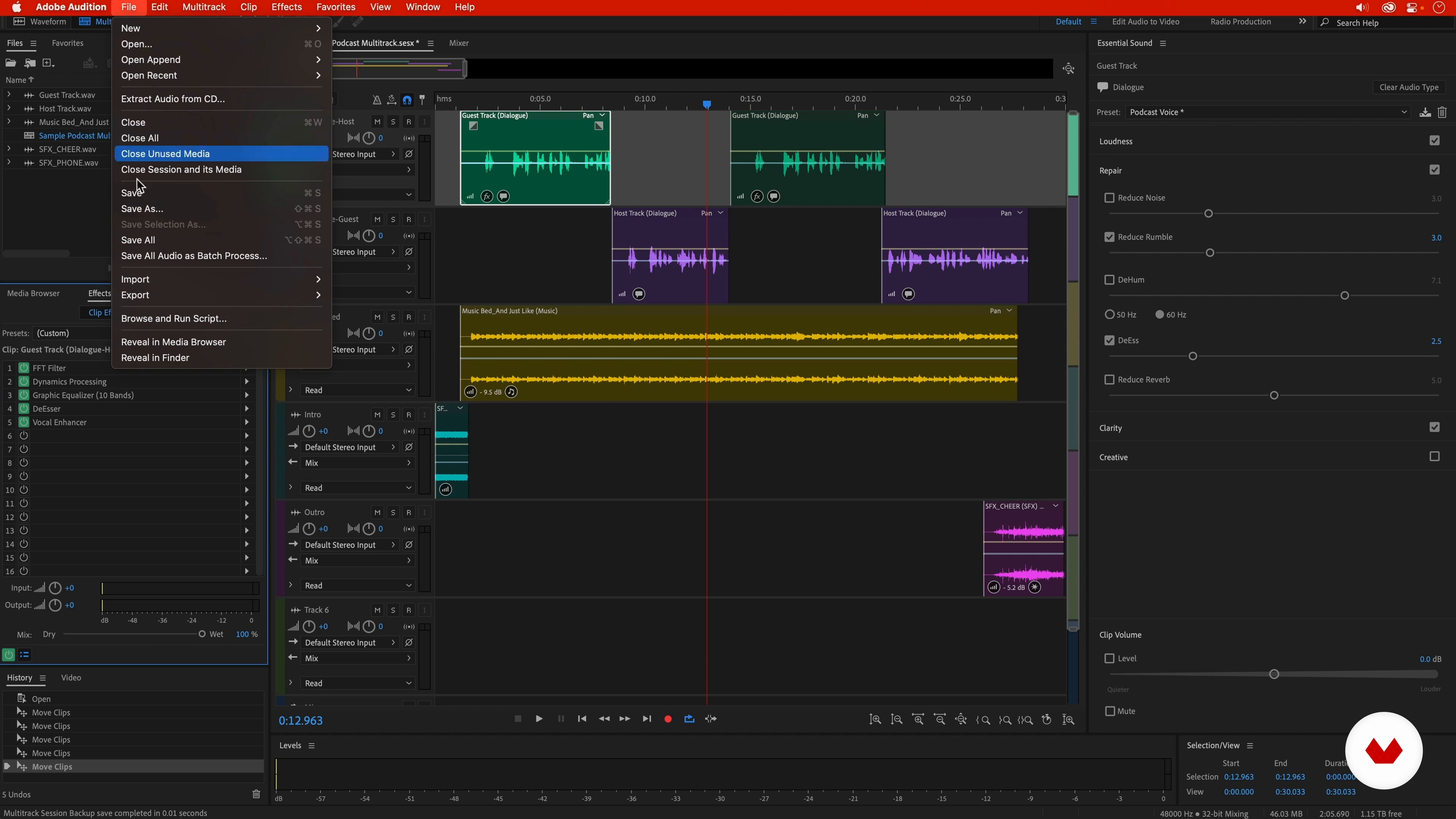
Task: Open workspace overflow chevrons
Action: (1302, 22)
